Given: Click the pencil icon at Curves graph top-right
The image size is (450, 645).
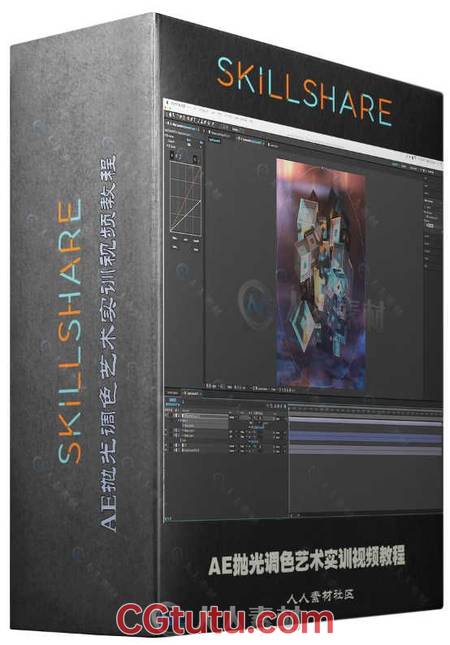Looking at the screenshot, I should coord(196,158).
